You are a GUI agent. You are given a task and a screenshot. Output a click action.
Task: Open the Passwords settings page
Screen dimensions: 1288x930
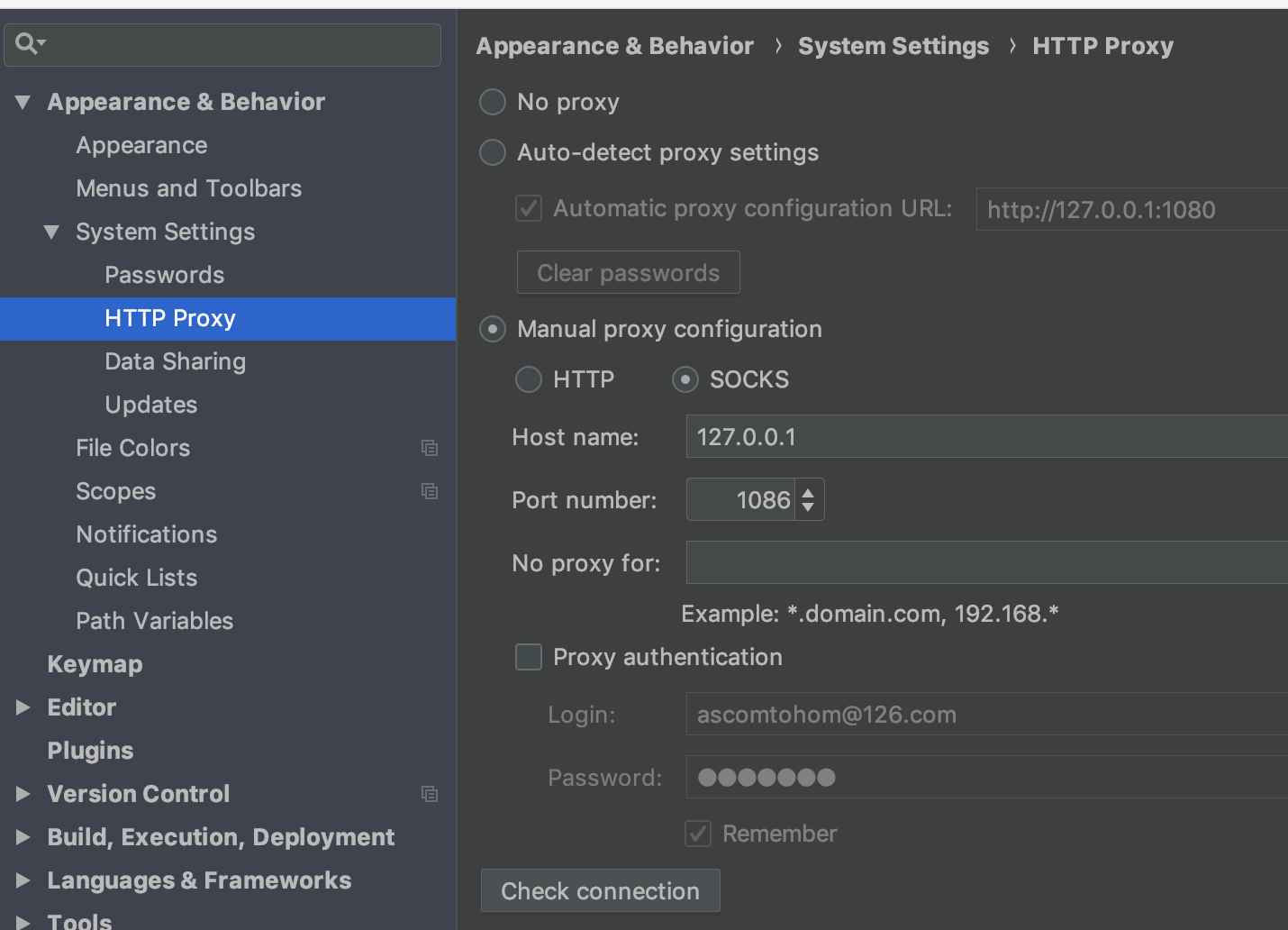point(164,275)
